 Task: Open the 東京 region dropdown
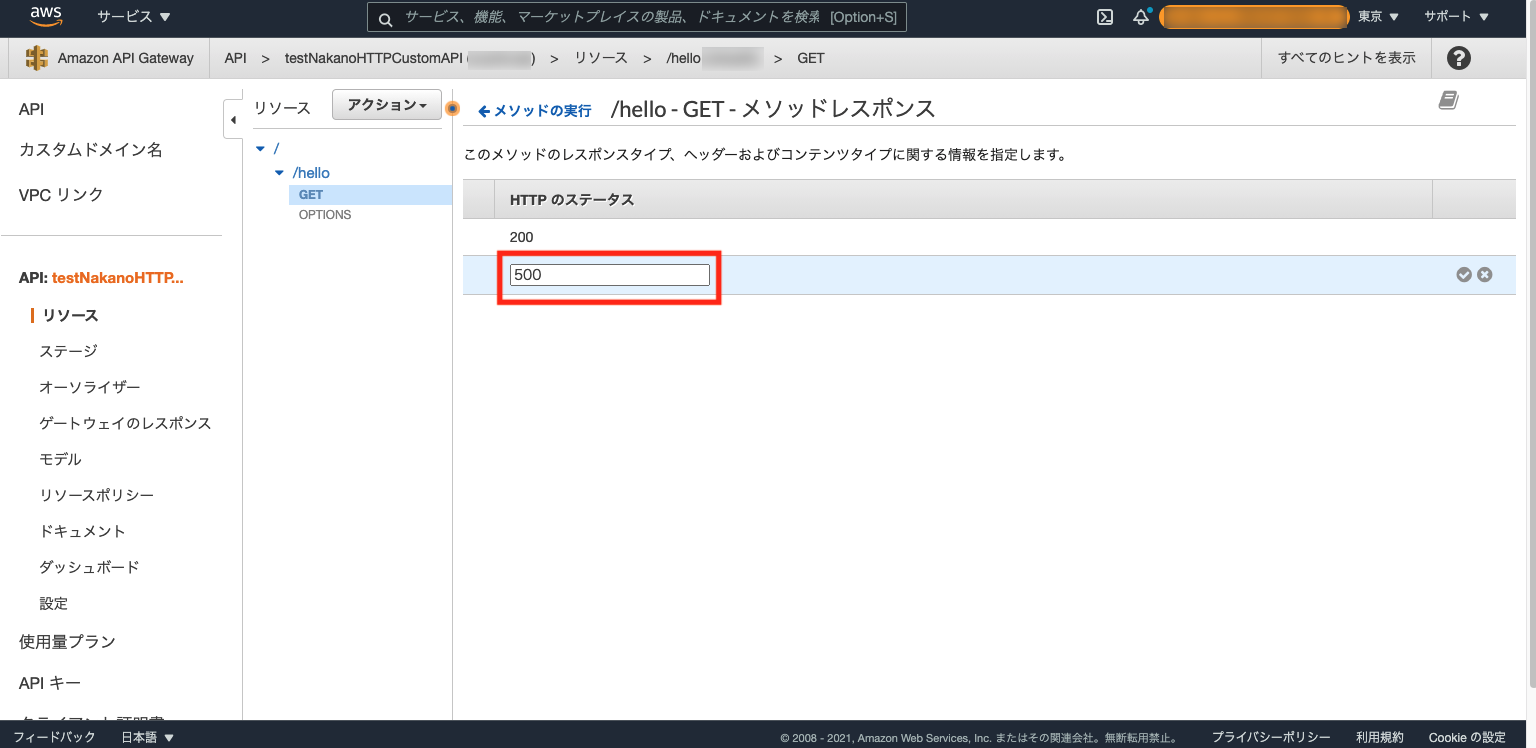click(1378, 17)
